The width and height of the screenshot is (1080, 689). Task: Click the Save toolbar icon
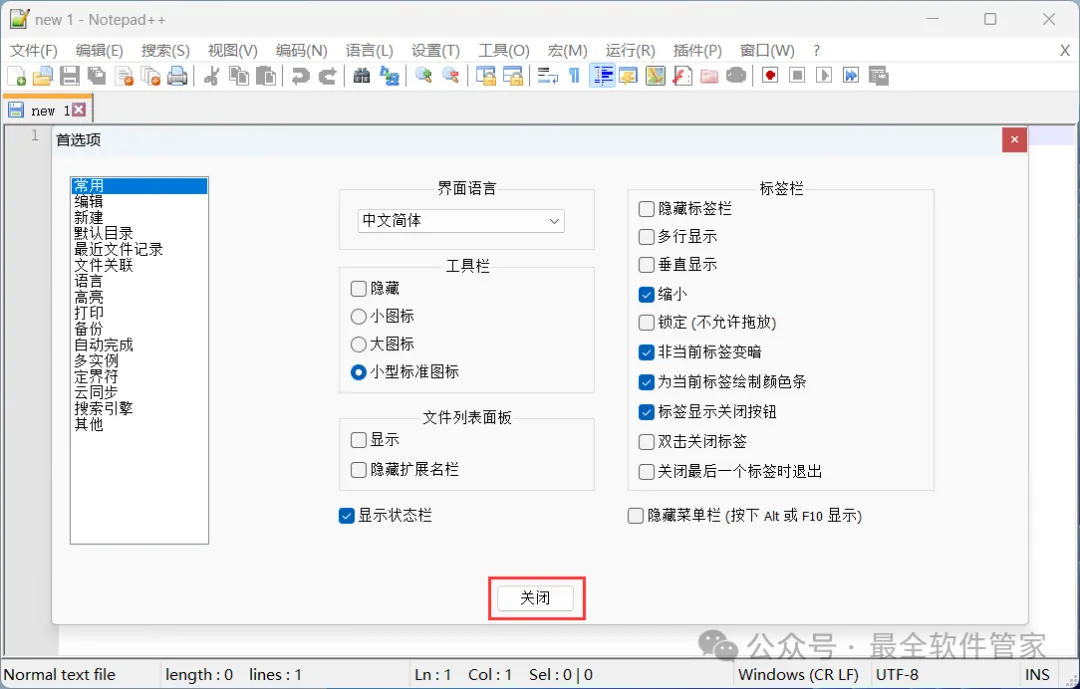70,76
